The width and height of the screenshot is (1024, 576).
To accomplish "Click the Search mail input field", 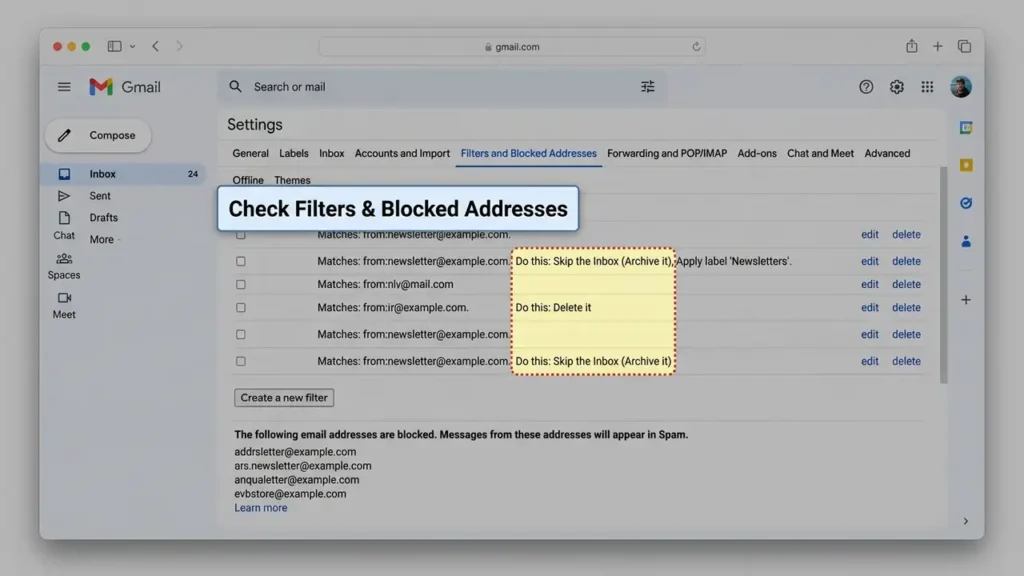I will [x=444, y=87].
